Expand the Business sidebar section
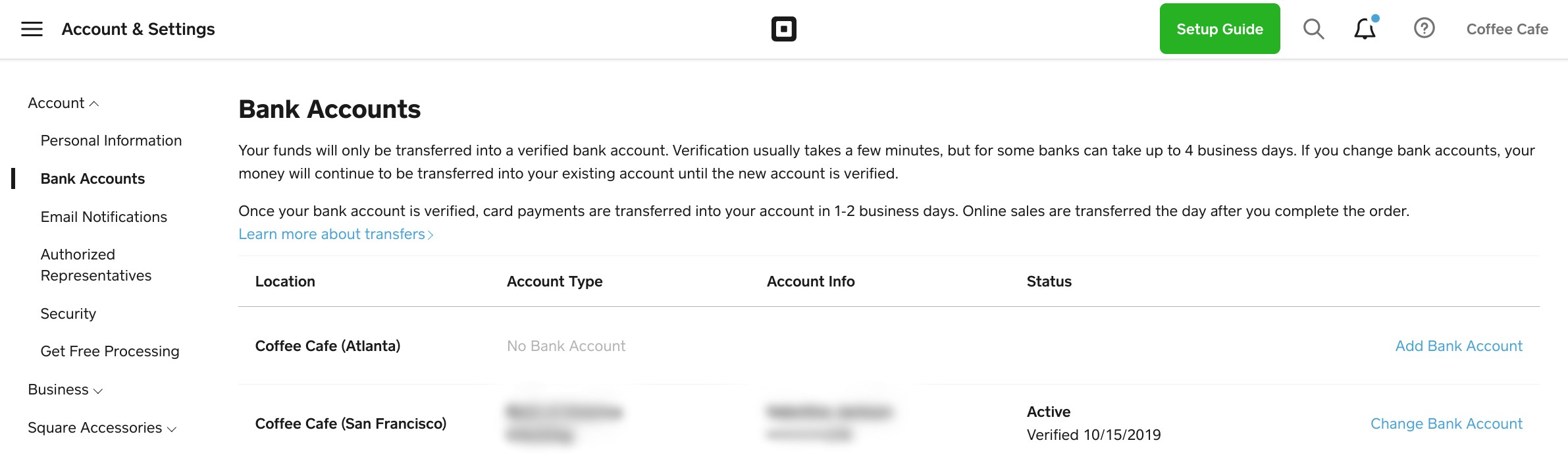This screenshot has height=459, width=1568. tap(65, 390)
